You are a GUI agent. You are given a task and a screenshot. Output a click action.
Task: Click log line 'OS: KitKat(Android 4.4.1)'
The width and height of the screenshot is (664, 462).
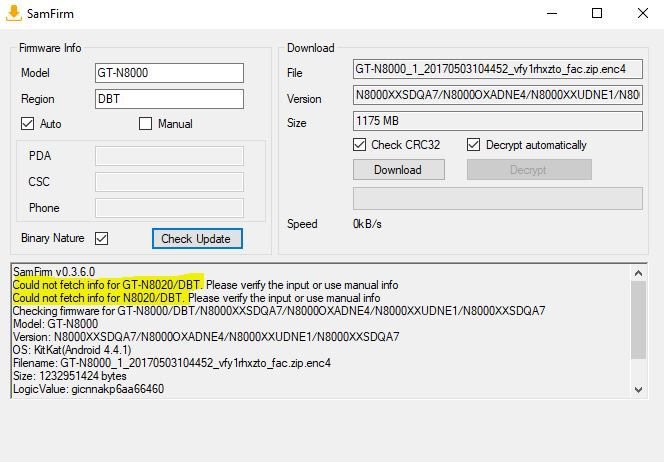tap(72, 350)
